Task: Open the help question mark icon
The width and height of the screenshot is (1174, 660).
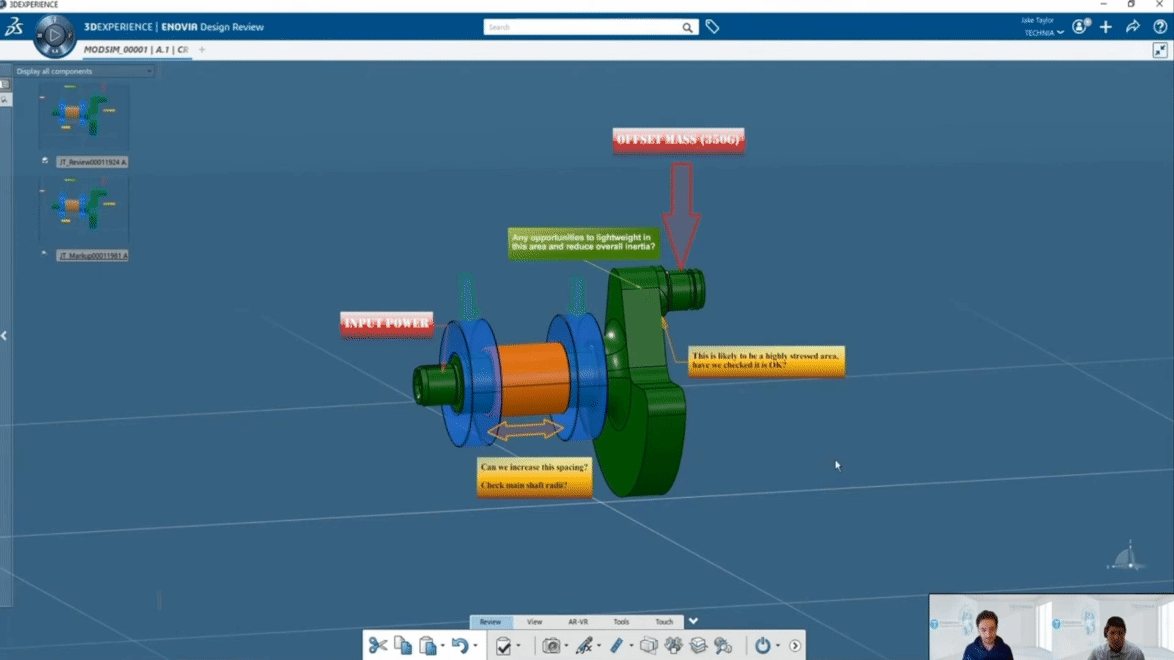Action: click(1159, 27)
